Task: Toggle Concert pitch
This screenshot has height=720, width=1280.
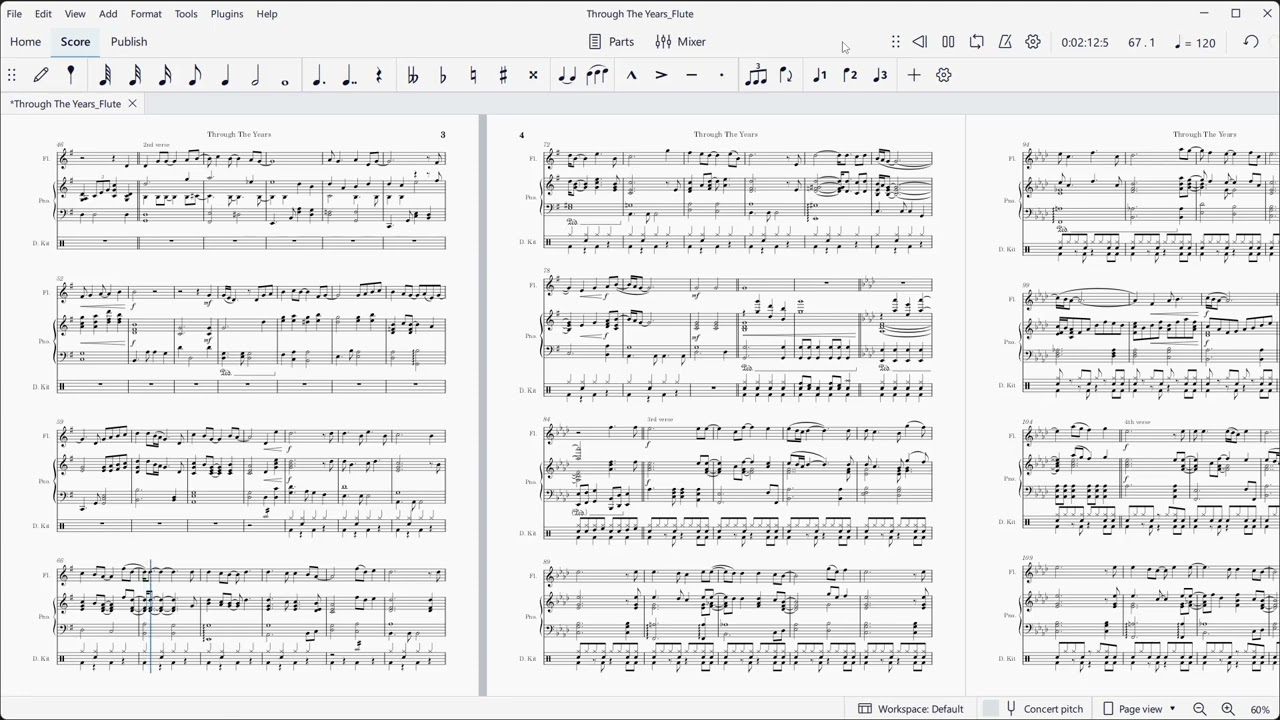Action: [x=1043, y=709]
